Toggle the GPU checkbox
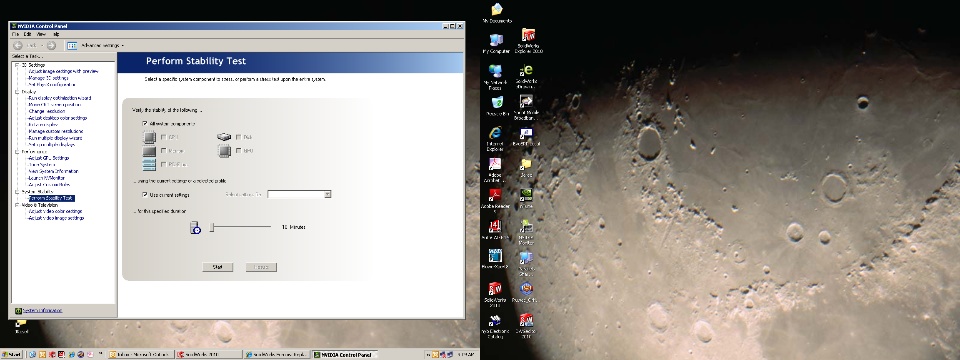Viewport: 960px width, 360px height. 238,151
